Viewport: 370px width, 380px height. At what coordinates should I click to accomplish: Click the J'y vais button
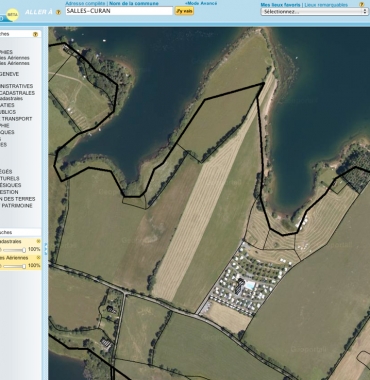[184, 11]
